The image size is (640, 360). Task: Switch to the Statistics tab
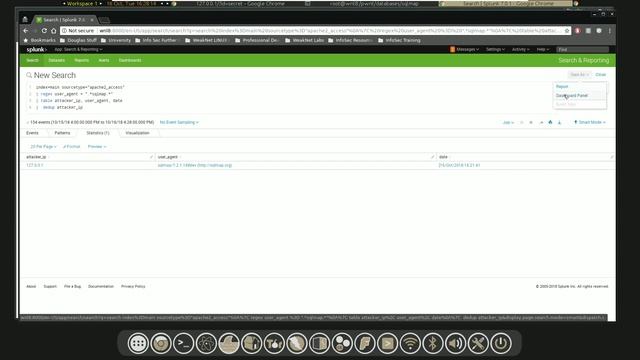click(98, 133)
